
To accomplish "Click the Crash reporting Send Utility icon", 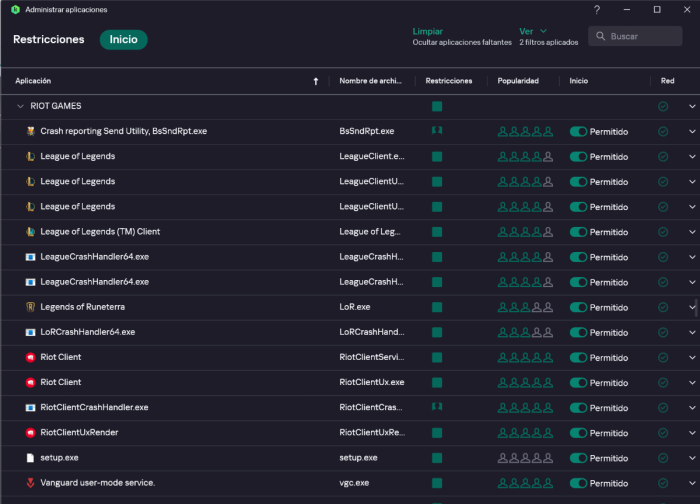I will tap(31, 131).
